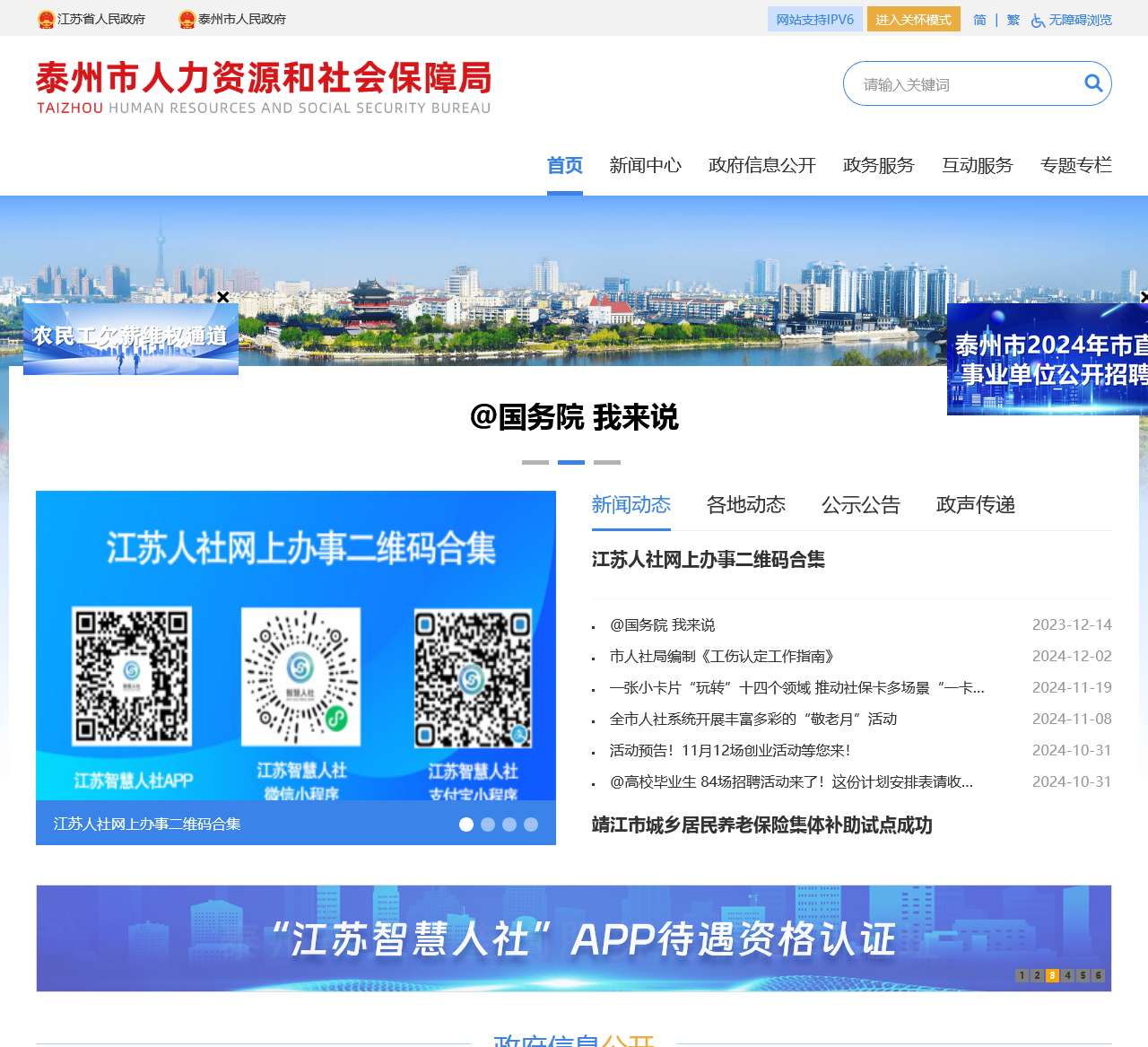This screenshot has height=1047, width=1148.
Task: Go to banner slide 1
Action: click(1022, 975)
